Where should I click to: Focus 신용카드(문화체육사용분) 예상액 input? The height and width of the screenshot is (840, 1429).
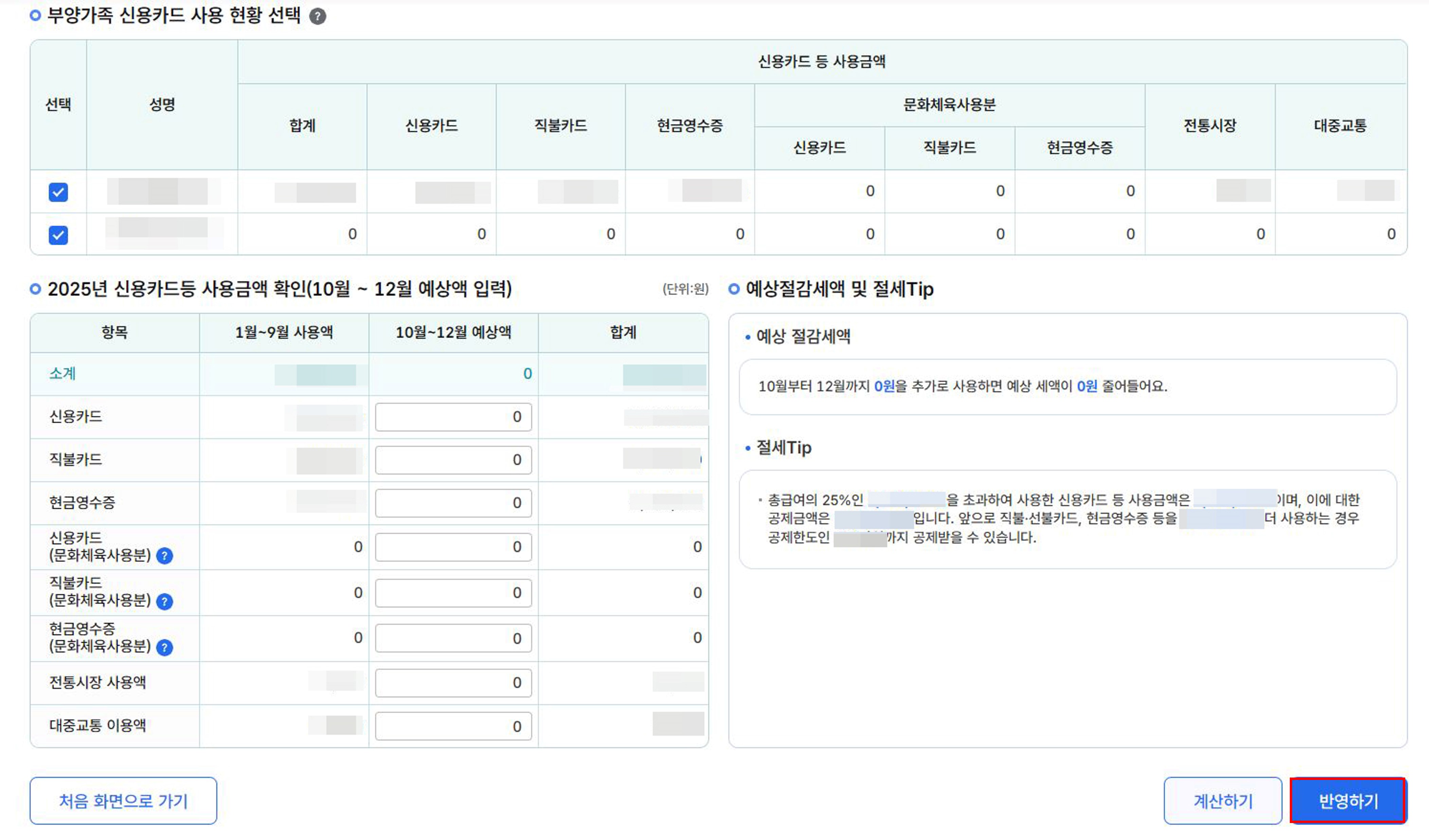453,547
